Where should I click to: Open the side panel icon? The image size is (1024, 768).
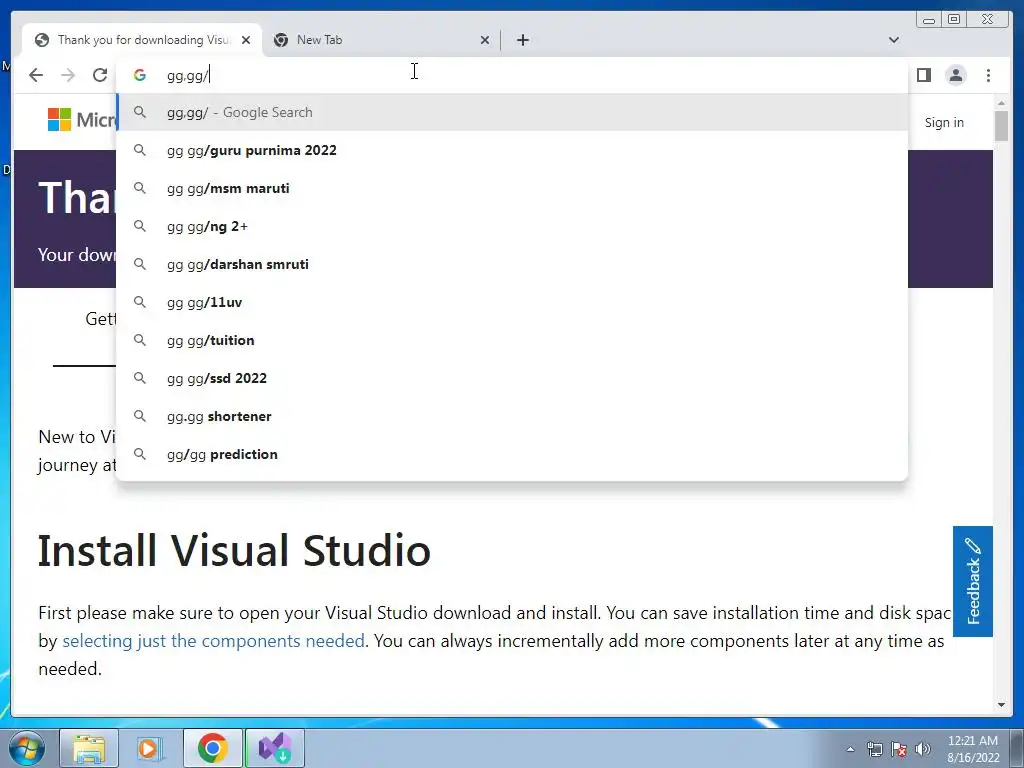tap(923, 75)
